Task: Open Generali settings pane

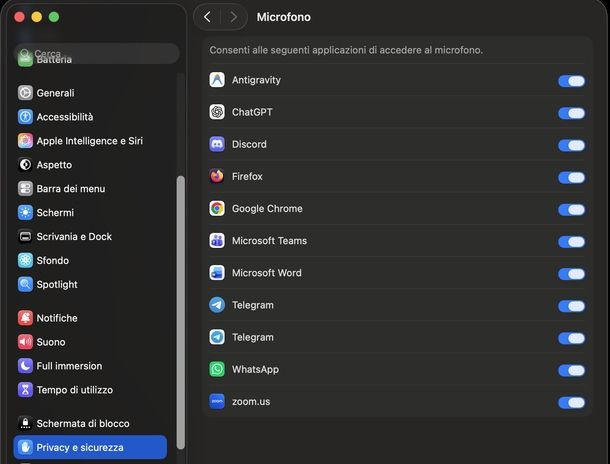Action: [91, 93]
